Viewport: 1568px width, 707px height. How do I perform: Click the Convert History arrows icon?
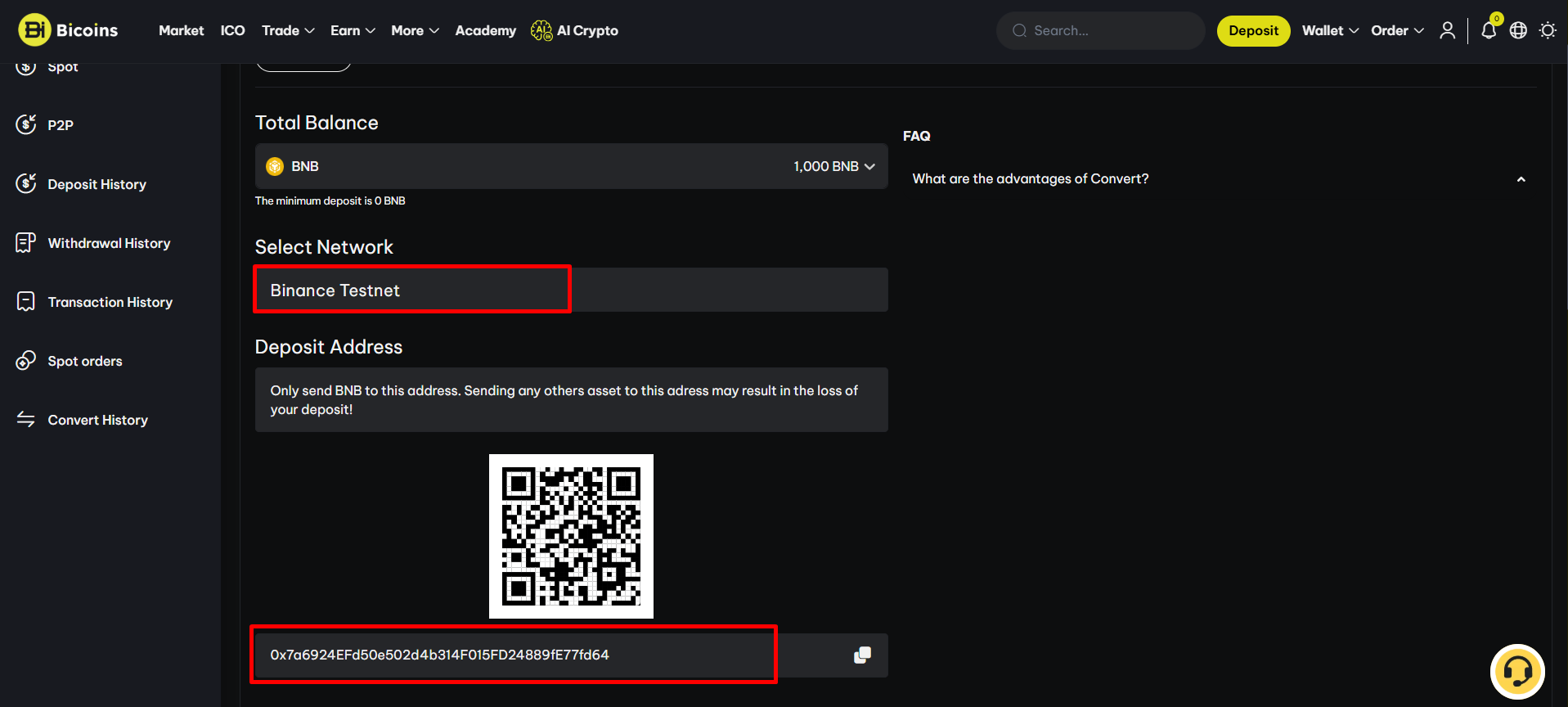coord(26,419)
